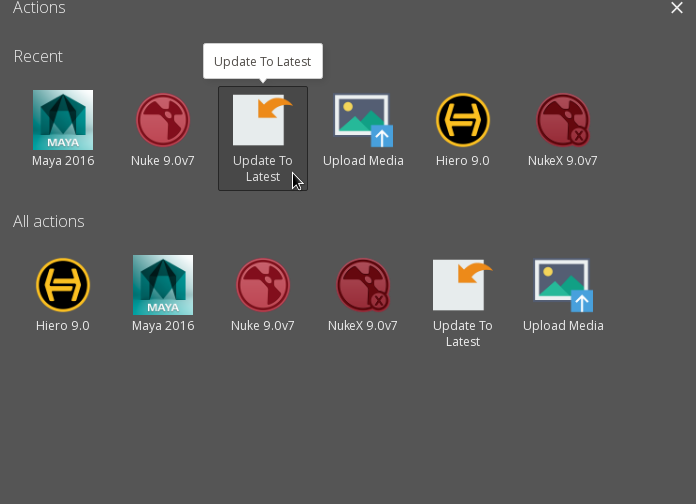Run Update To Latest under All actions
This screenshot has height=504, width=696.
click(463, 285)
